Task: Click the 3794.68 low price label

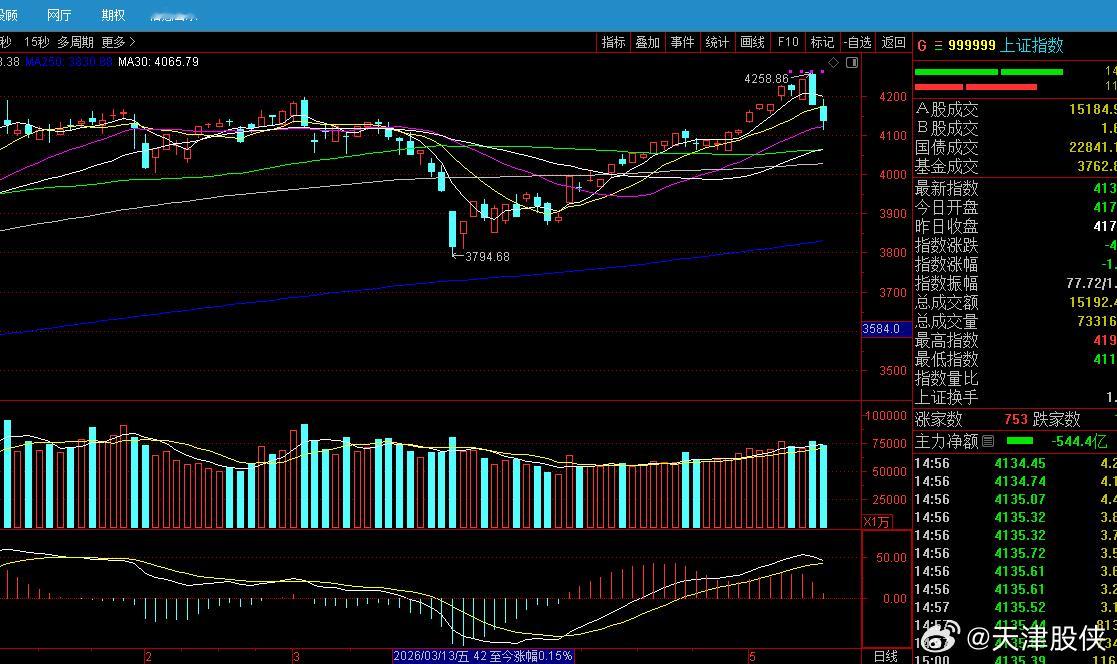Action: [487, 256]
